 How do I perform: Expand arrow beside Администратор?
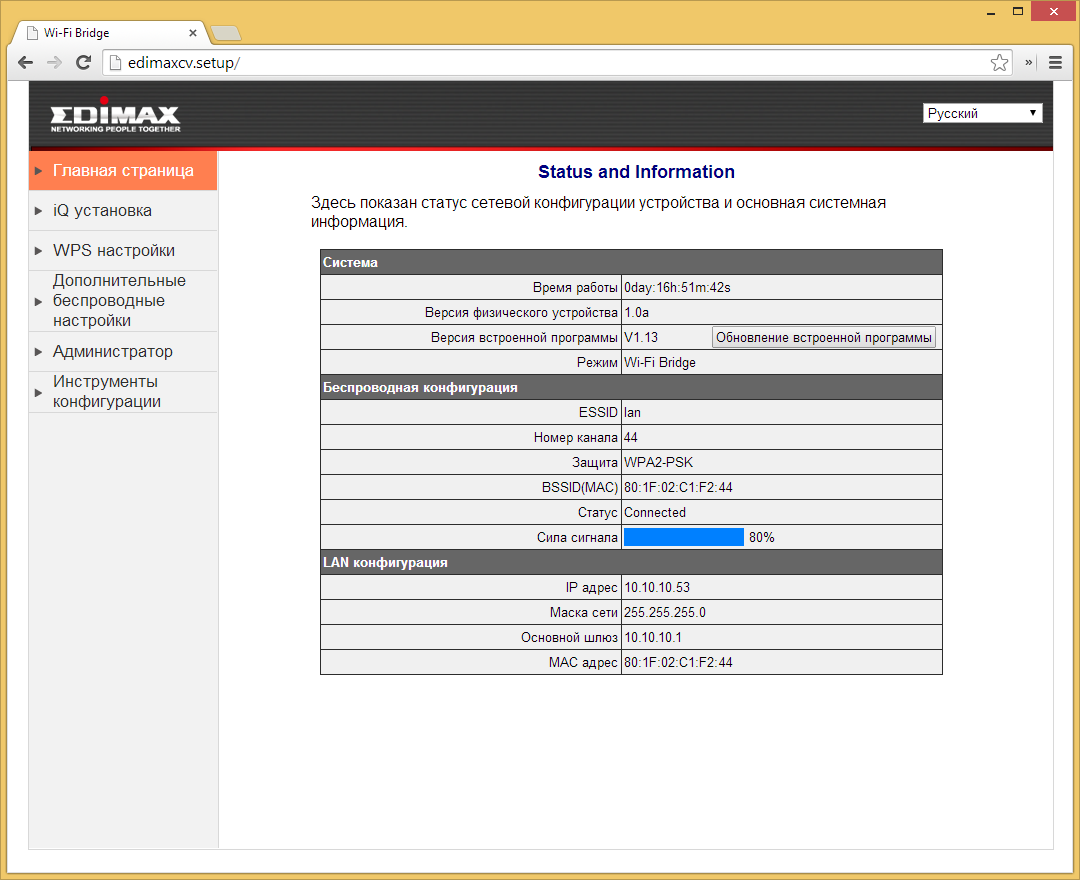(39, 352)
